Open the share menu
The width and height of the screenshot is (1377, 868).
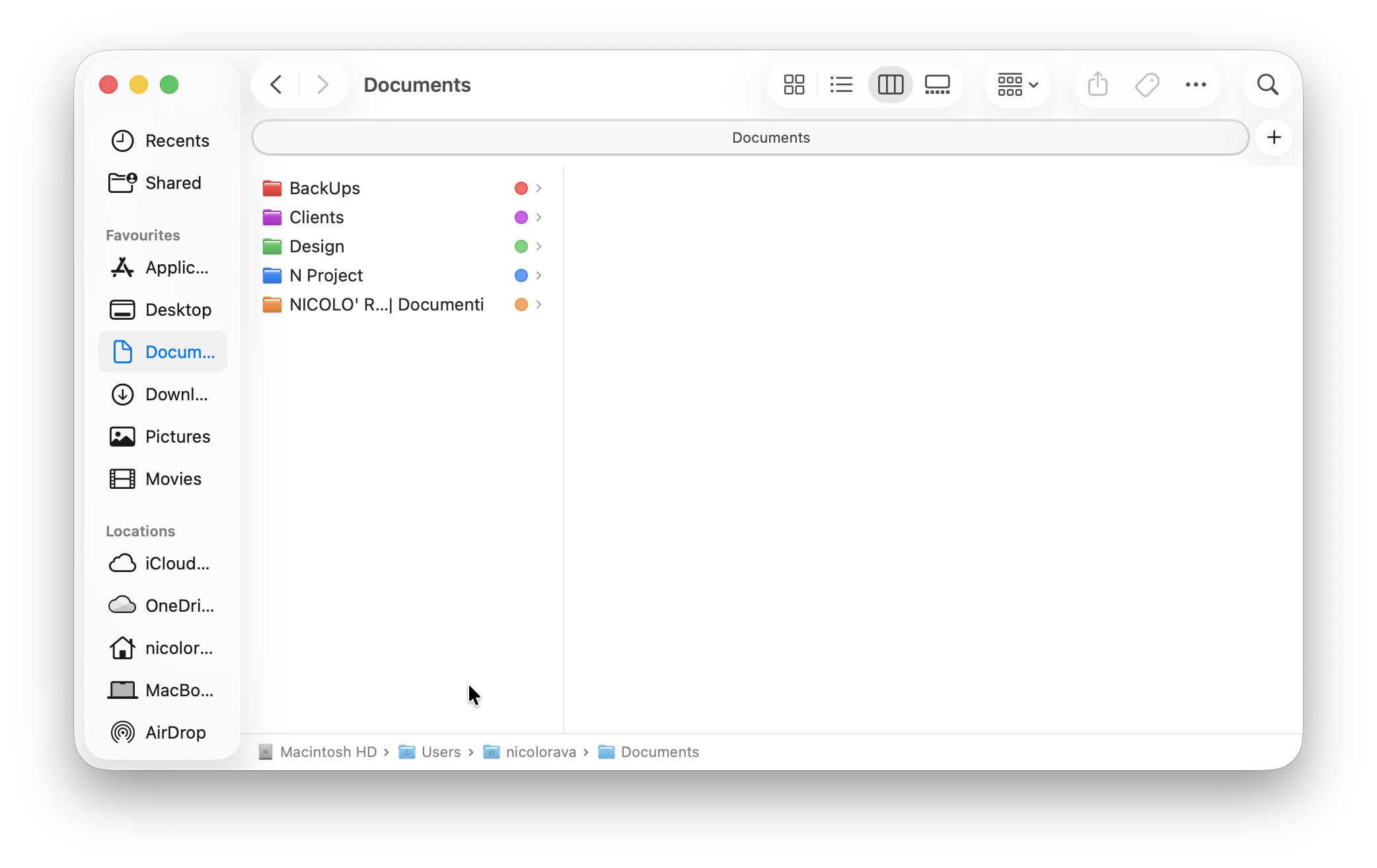click(x=1097, y=85)
